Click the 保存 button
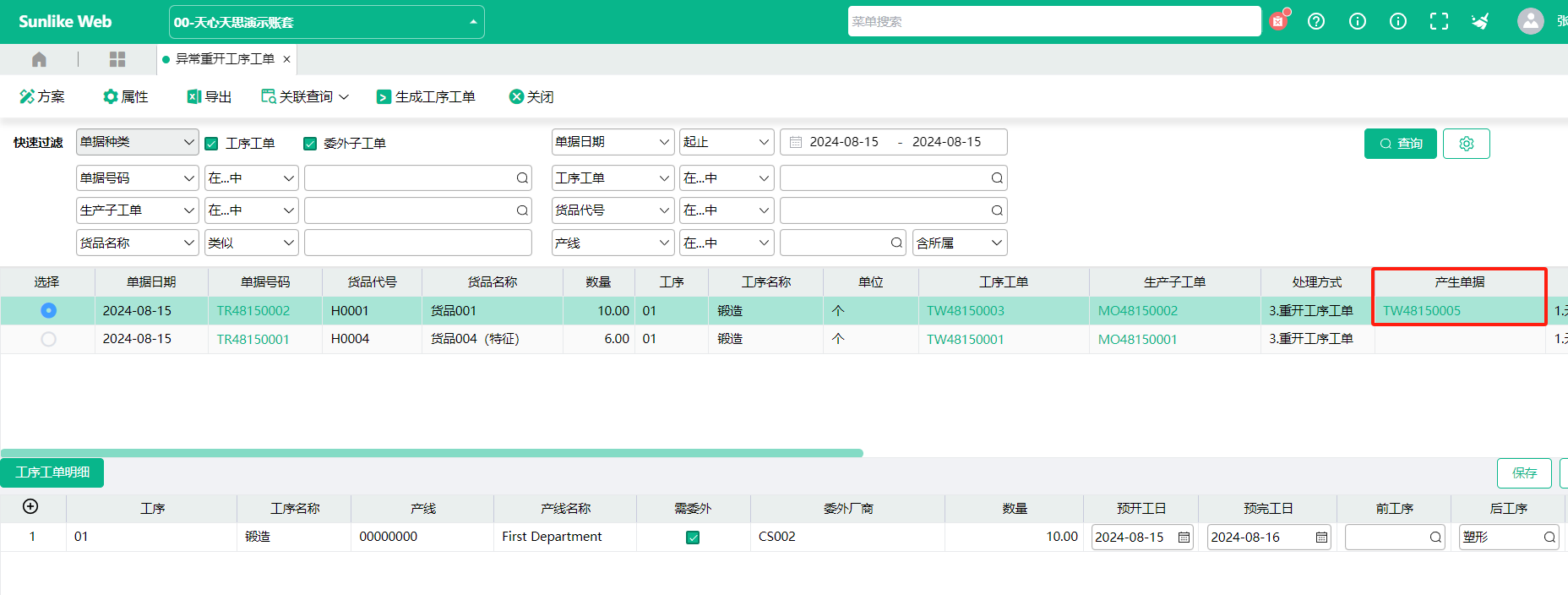1568x595 pixels. (x=1524, y=473)
